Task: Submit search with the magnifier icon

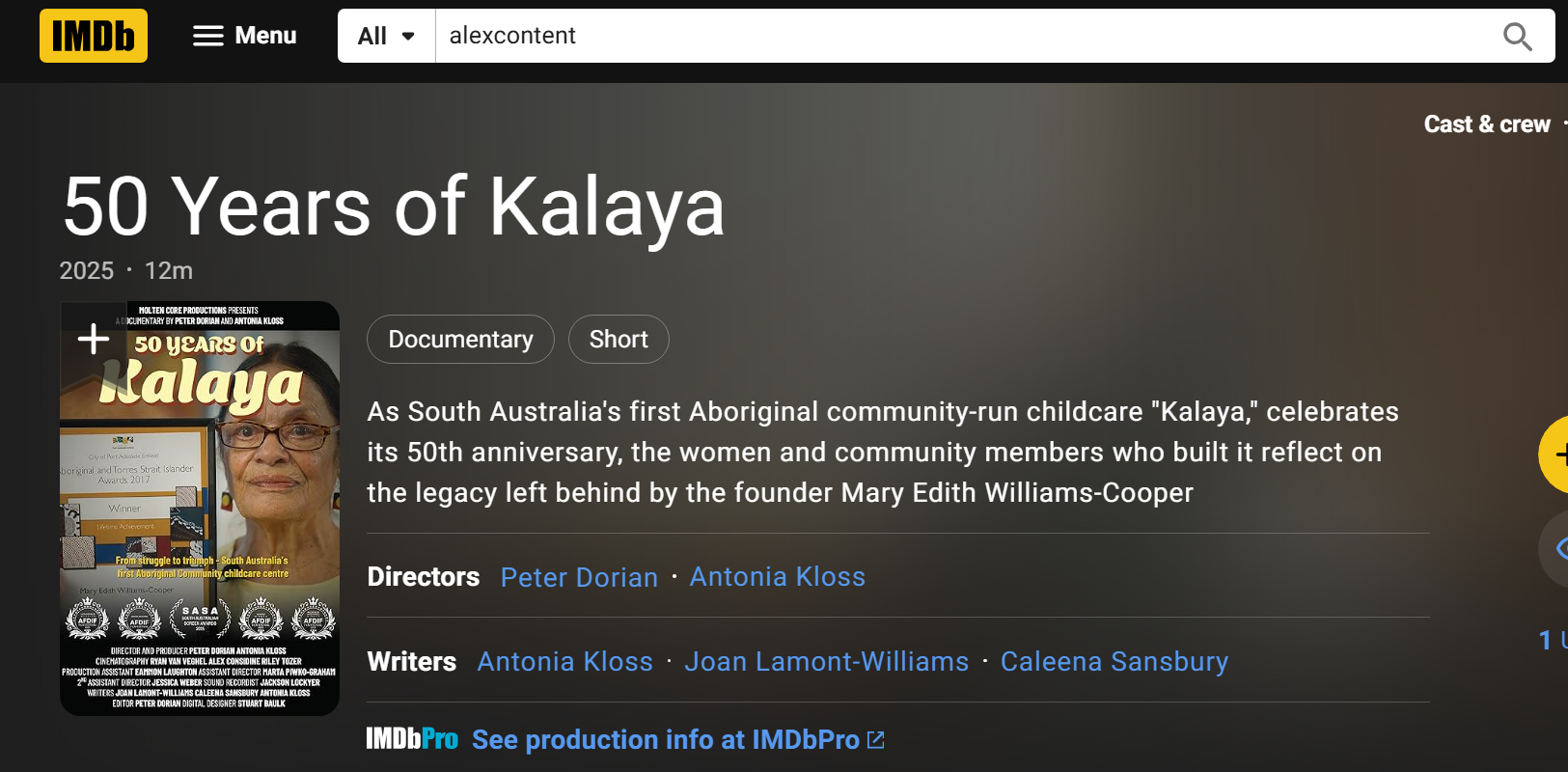Action: [x=1518, y=37]
